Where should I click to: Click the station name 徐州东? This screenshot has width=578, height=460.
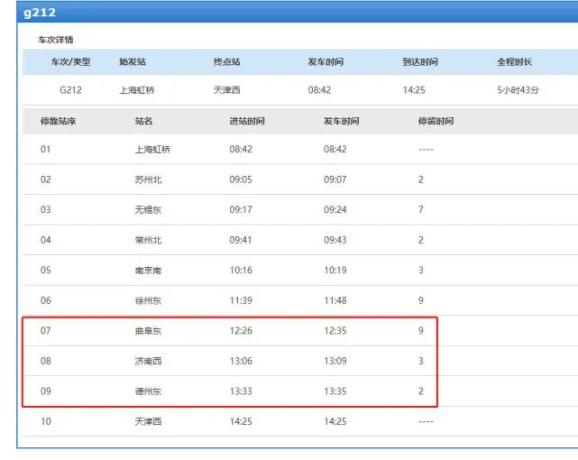[x=148, y=300]
